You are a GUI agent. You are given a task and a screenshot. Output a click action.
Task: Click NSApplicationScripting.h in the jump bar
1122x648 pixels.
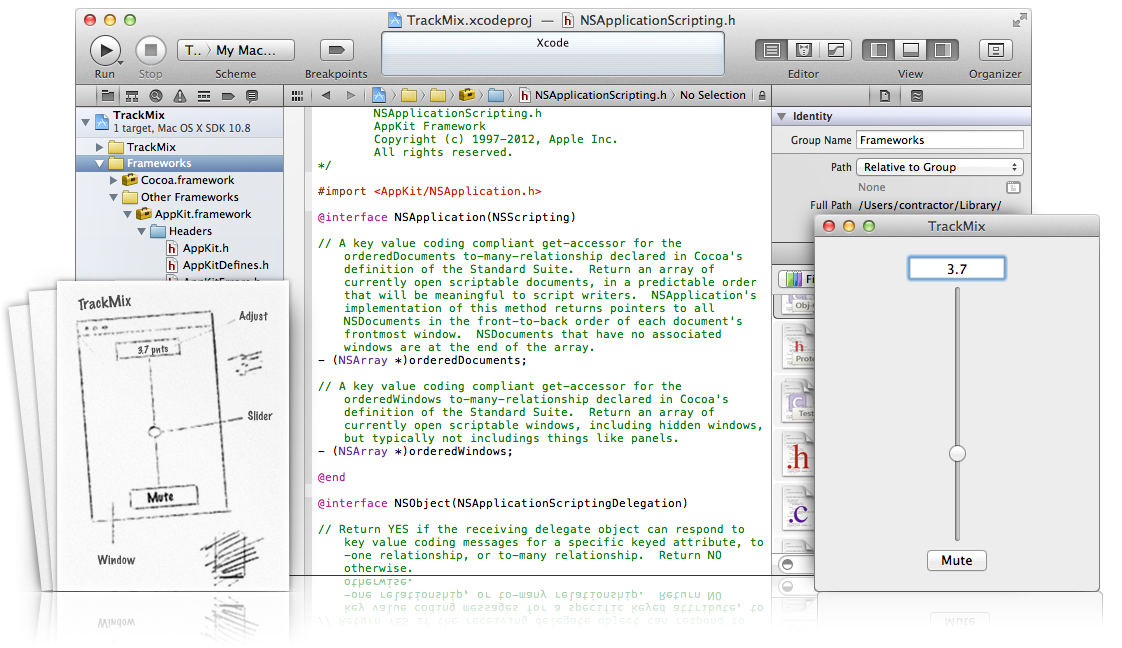click(x=593, y=95)
